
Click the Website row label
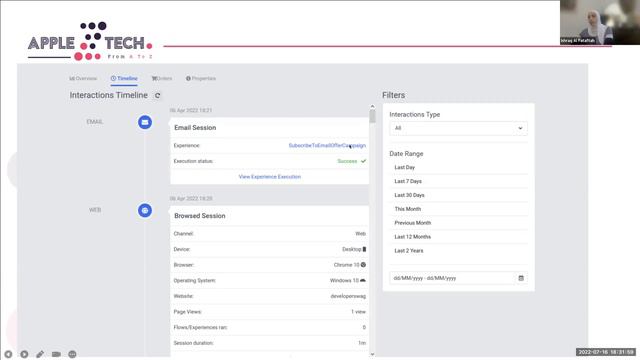(x=183, y=296)
